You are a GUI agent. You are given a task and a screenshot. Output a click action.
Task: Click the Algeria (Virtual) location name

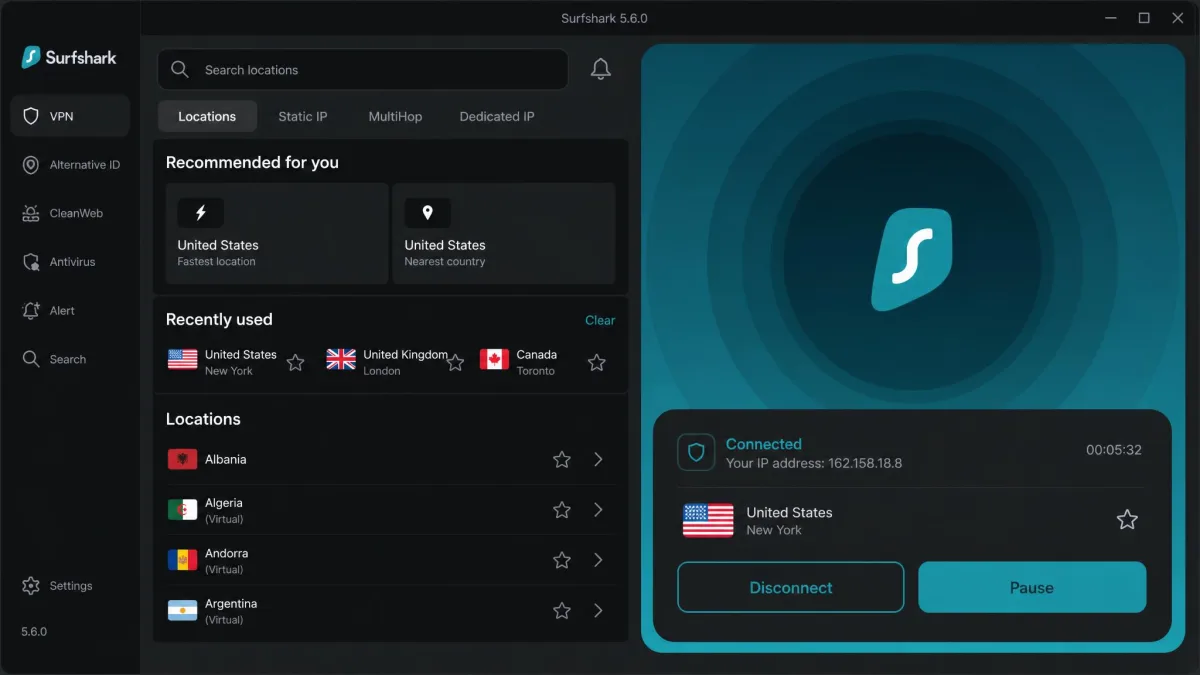click(x=224, y=510)
